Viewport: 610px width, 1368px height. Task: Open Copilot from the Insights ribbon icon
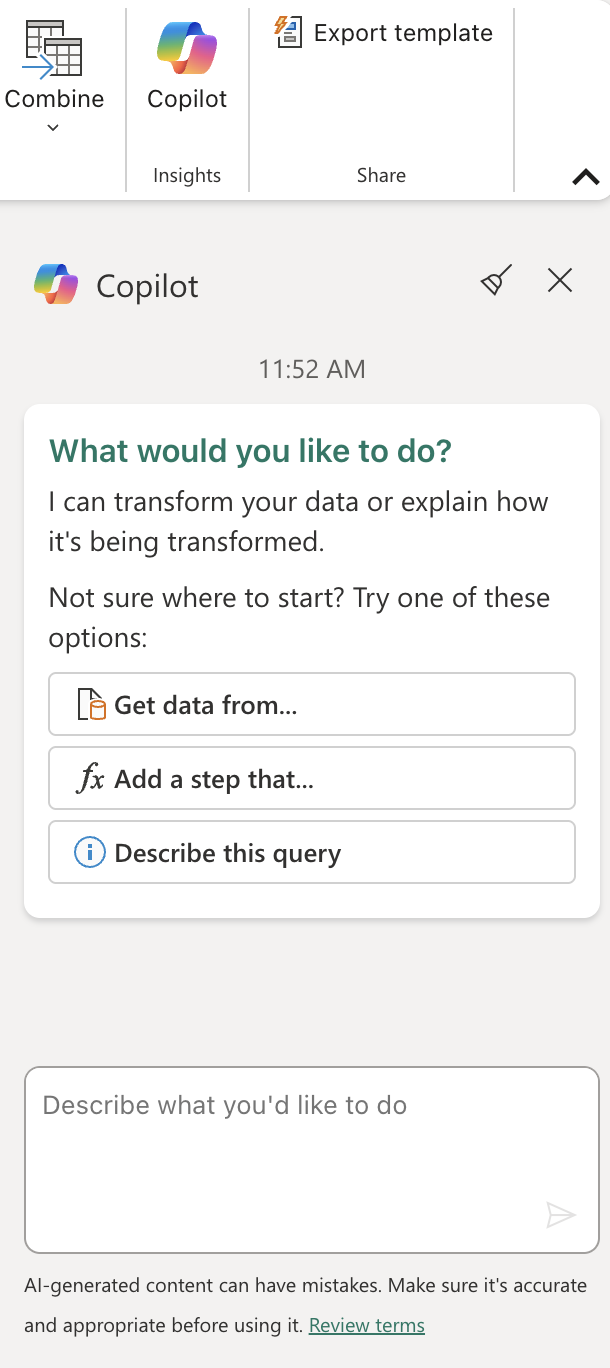pyautogui.click(x=187, y=47)
